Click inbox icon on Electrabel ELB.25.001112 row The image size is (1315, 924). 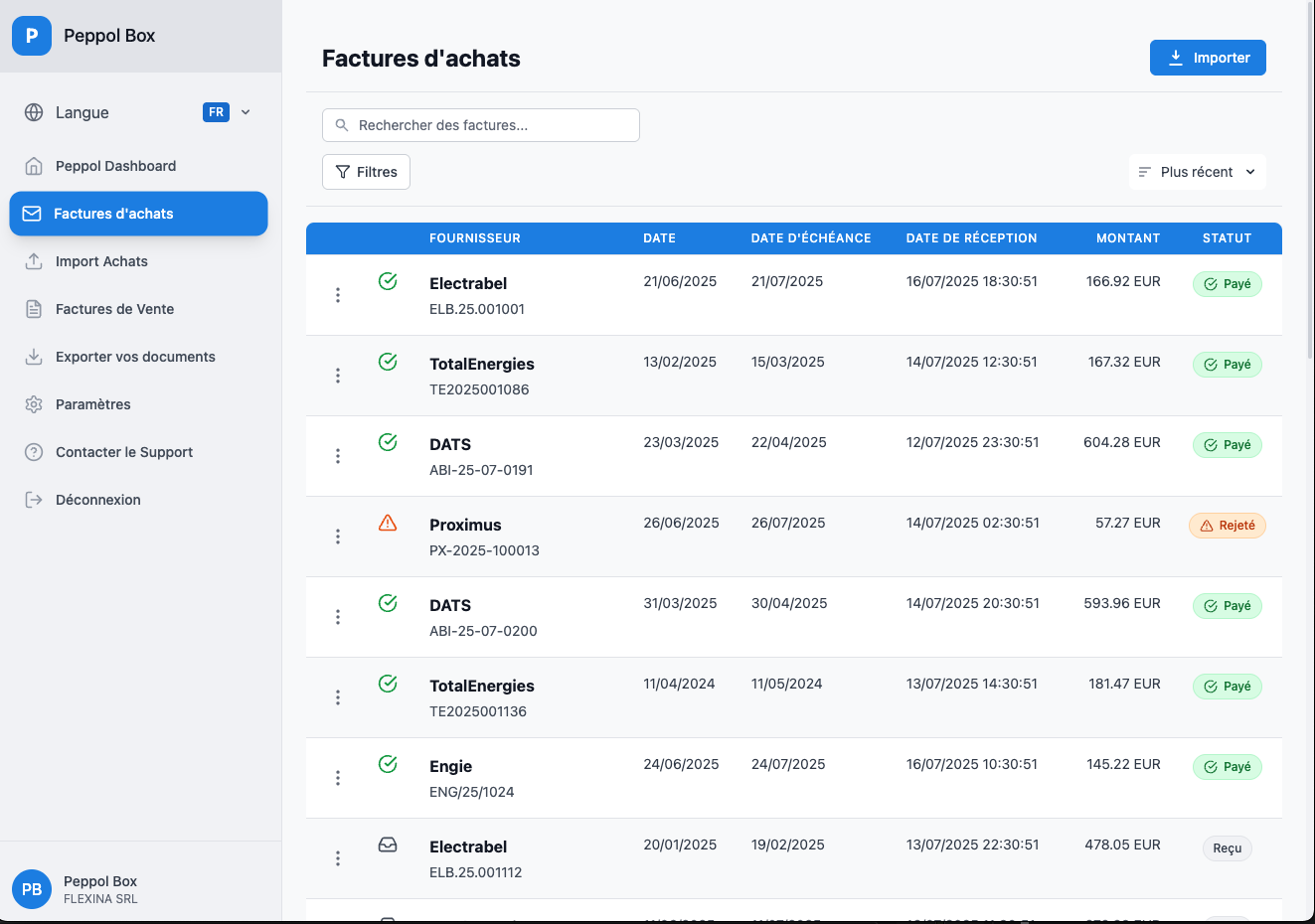click(388, 845)
